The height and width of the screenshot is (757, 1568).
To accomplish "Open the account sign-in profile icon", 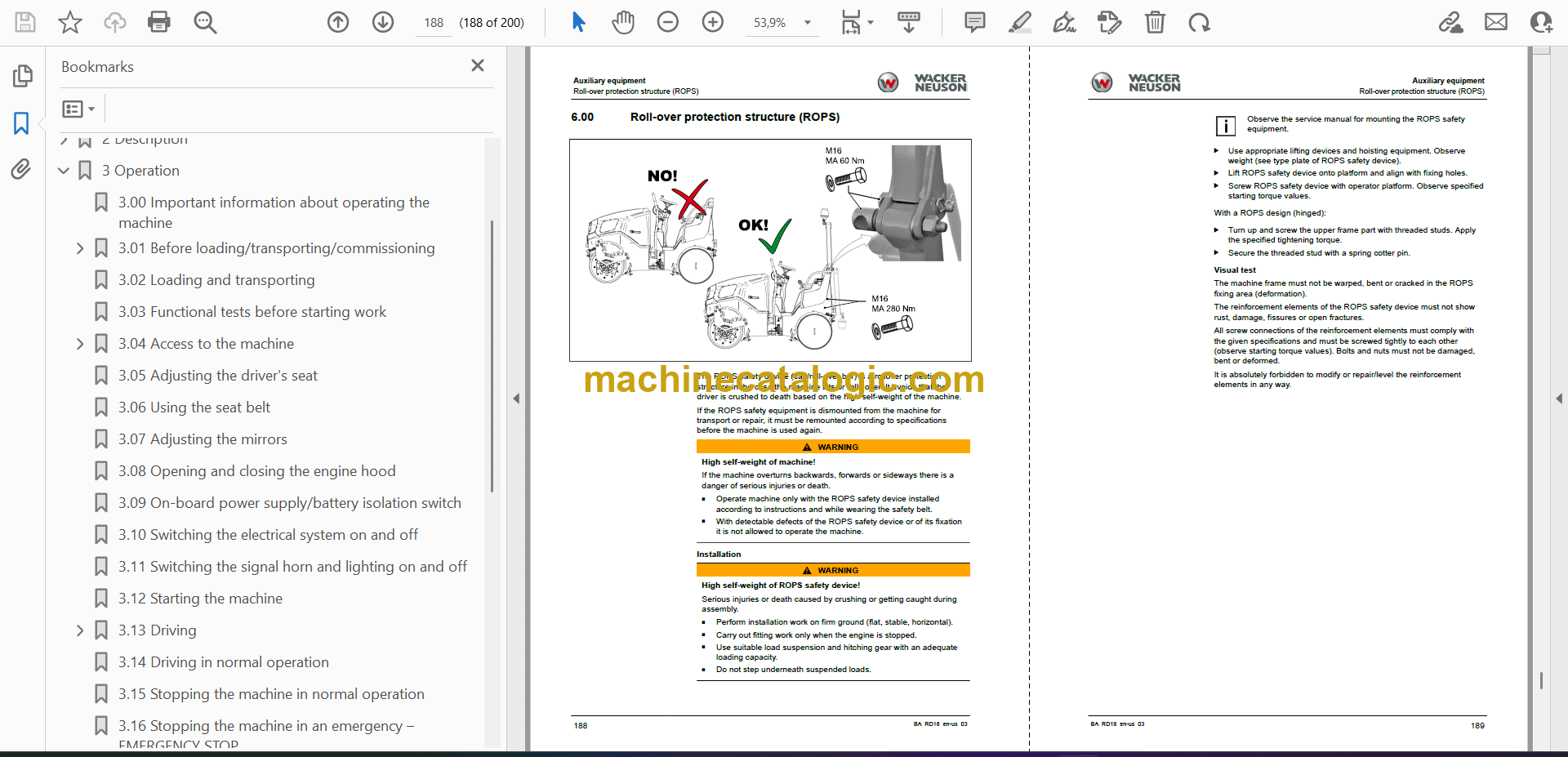I will click(x=1541, y=22).
